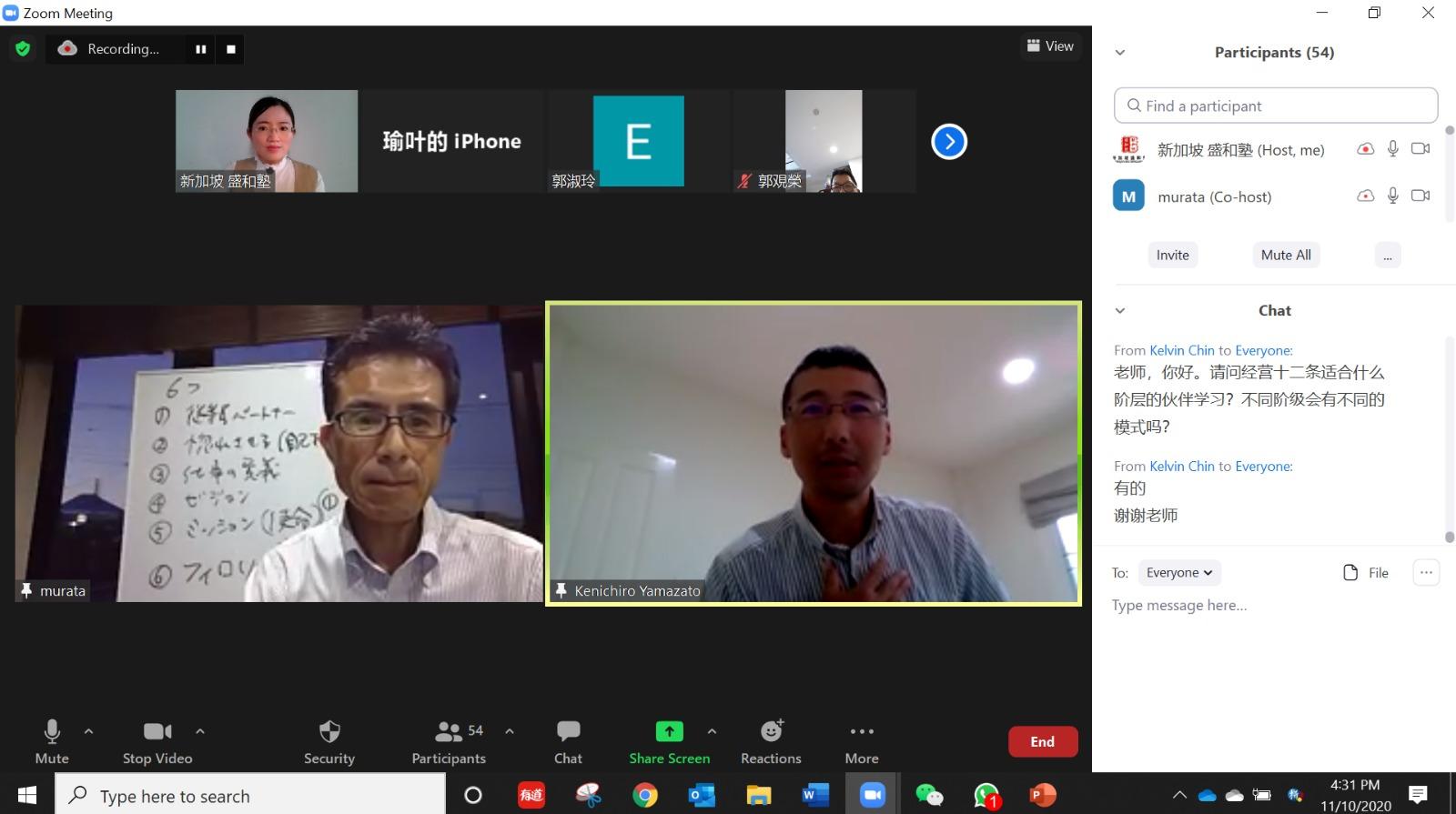This screenshot has height=814, width=1456.
Task: Click the Mute All button
Action: pyautogui.click(x=1285, y=255)
